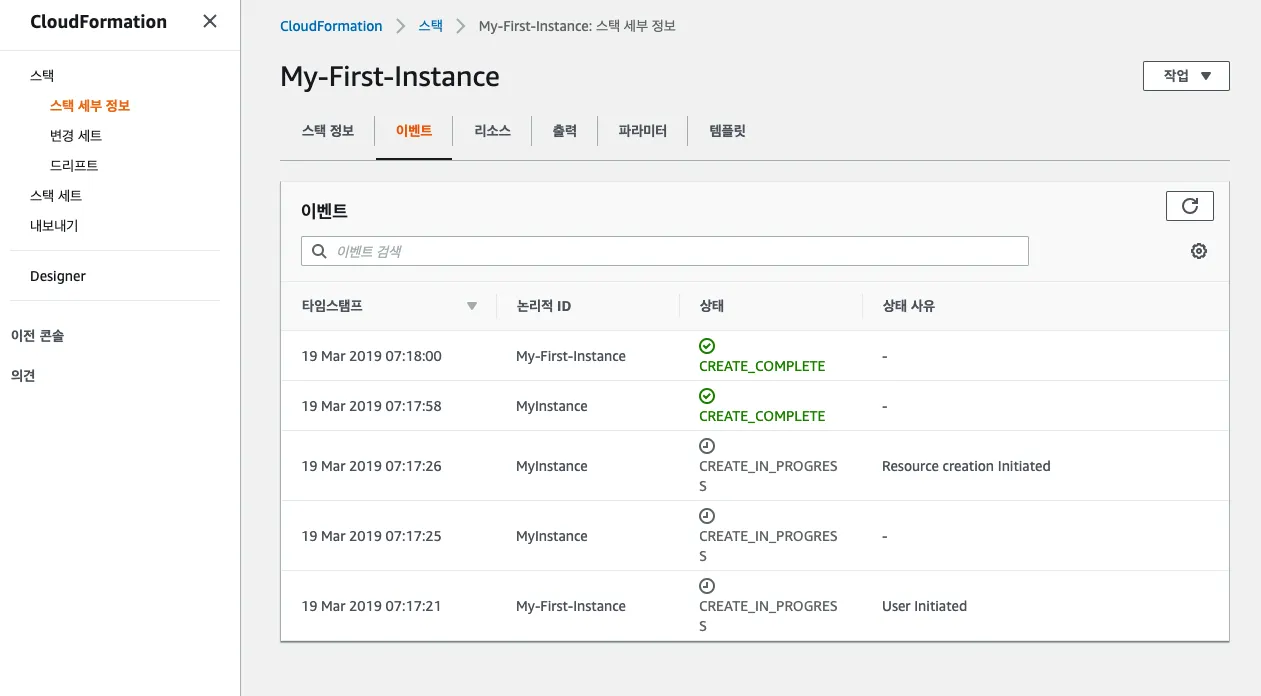Select the 이벤트 tab
This screenshot has height=696, width=1261.
tap(414, 130)
